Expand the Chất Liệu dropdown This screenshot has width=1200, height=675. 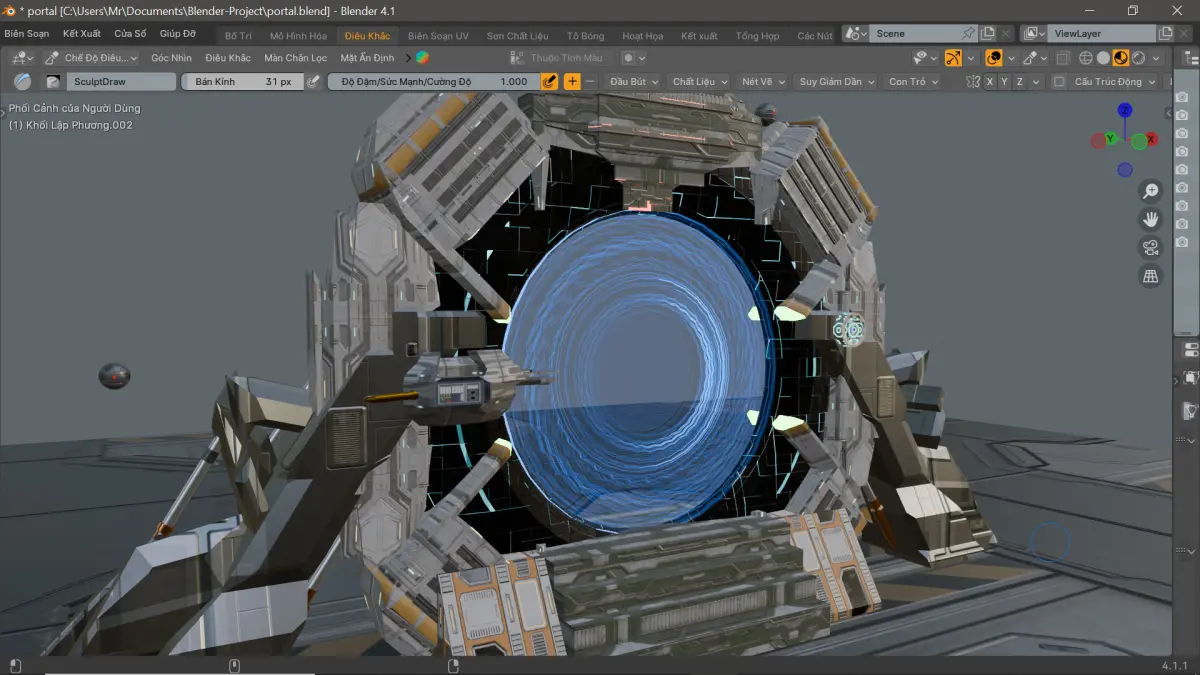point(699,82)
